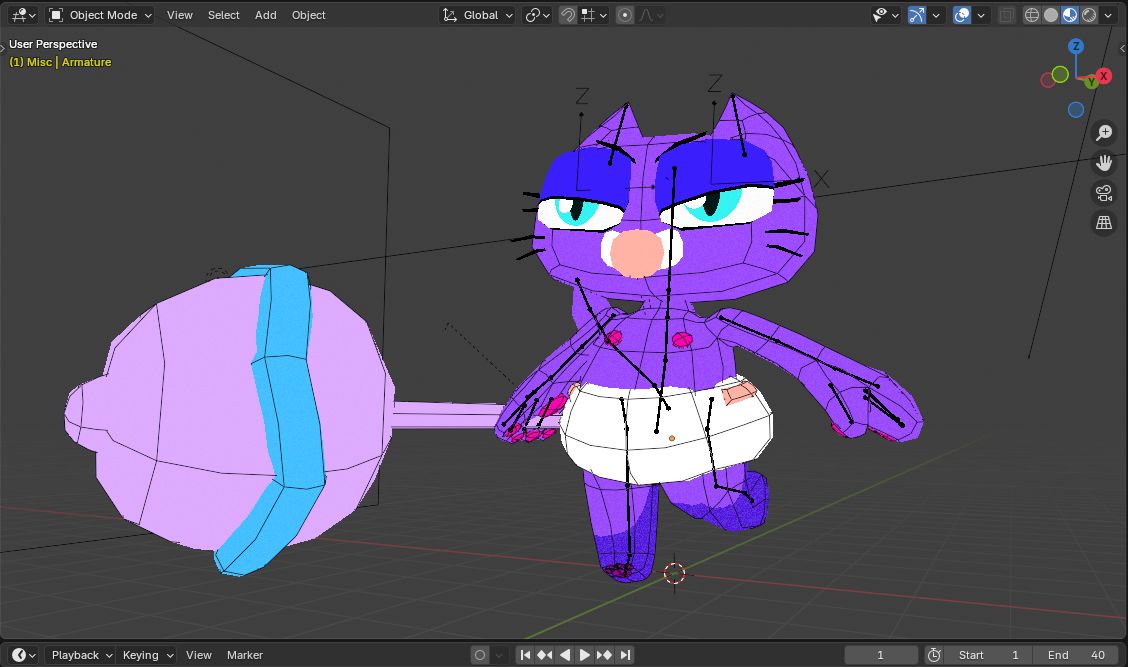Open the Playback popover
Viewport: 1128px width, 667px height.
[x=81, y=655]
